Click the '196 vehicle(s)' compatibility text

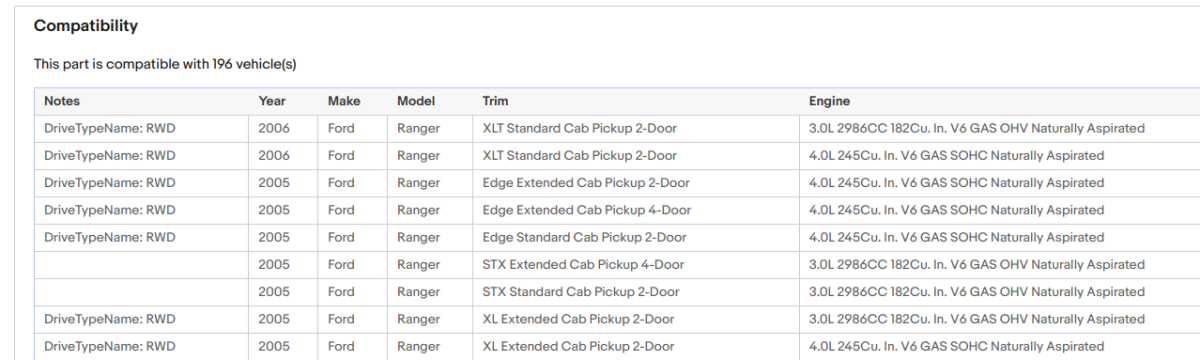click(254, 64)
